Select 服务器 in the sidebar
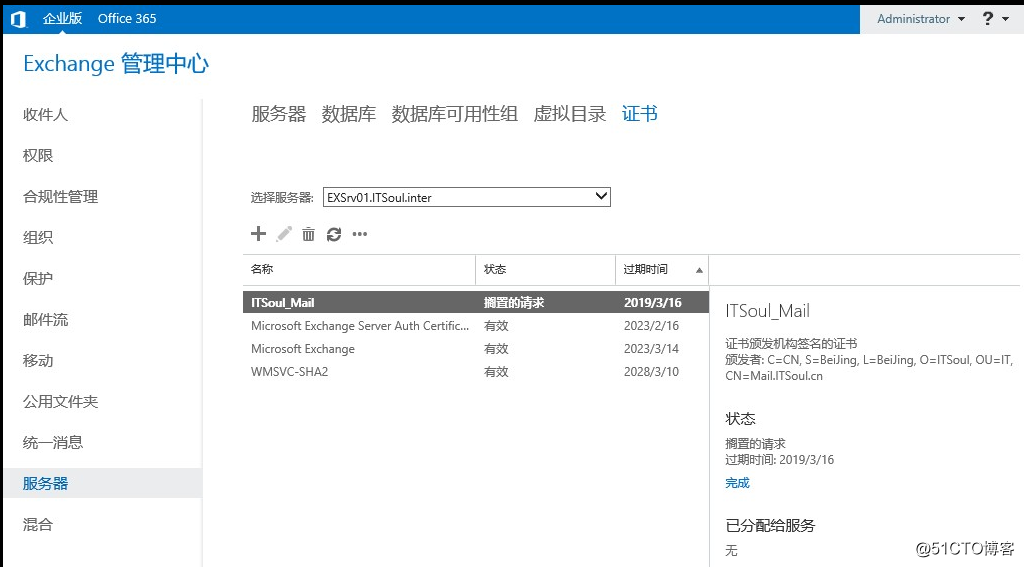The image size is (1024, 567). pos(103,483)
